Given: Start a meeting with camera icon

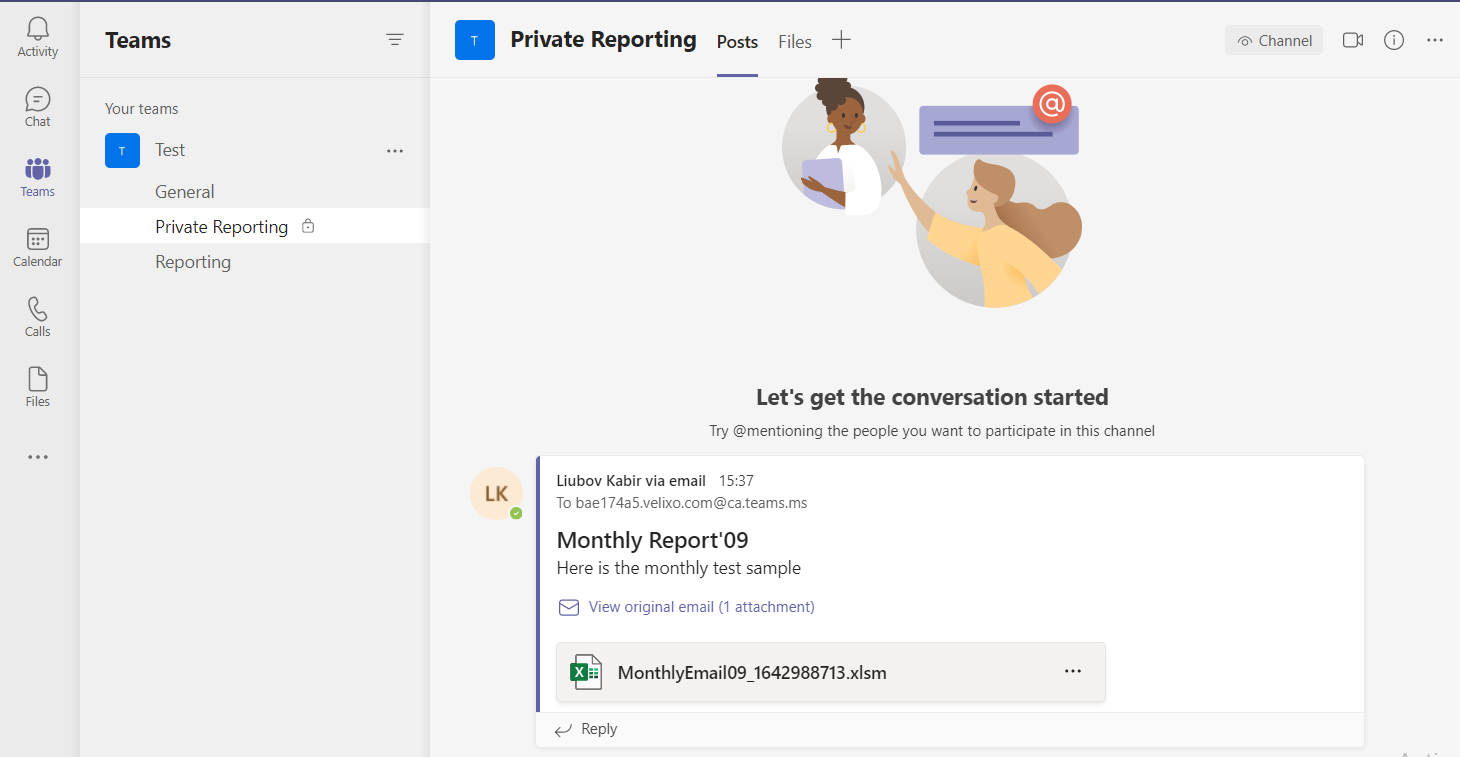Looking at the screenshot, I should coord(1353,40).
